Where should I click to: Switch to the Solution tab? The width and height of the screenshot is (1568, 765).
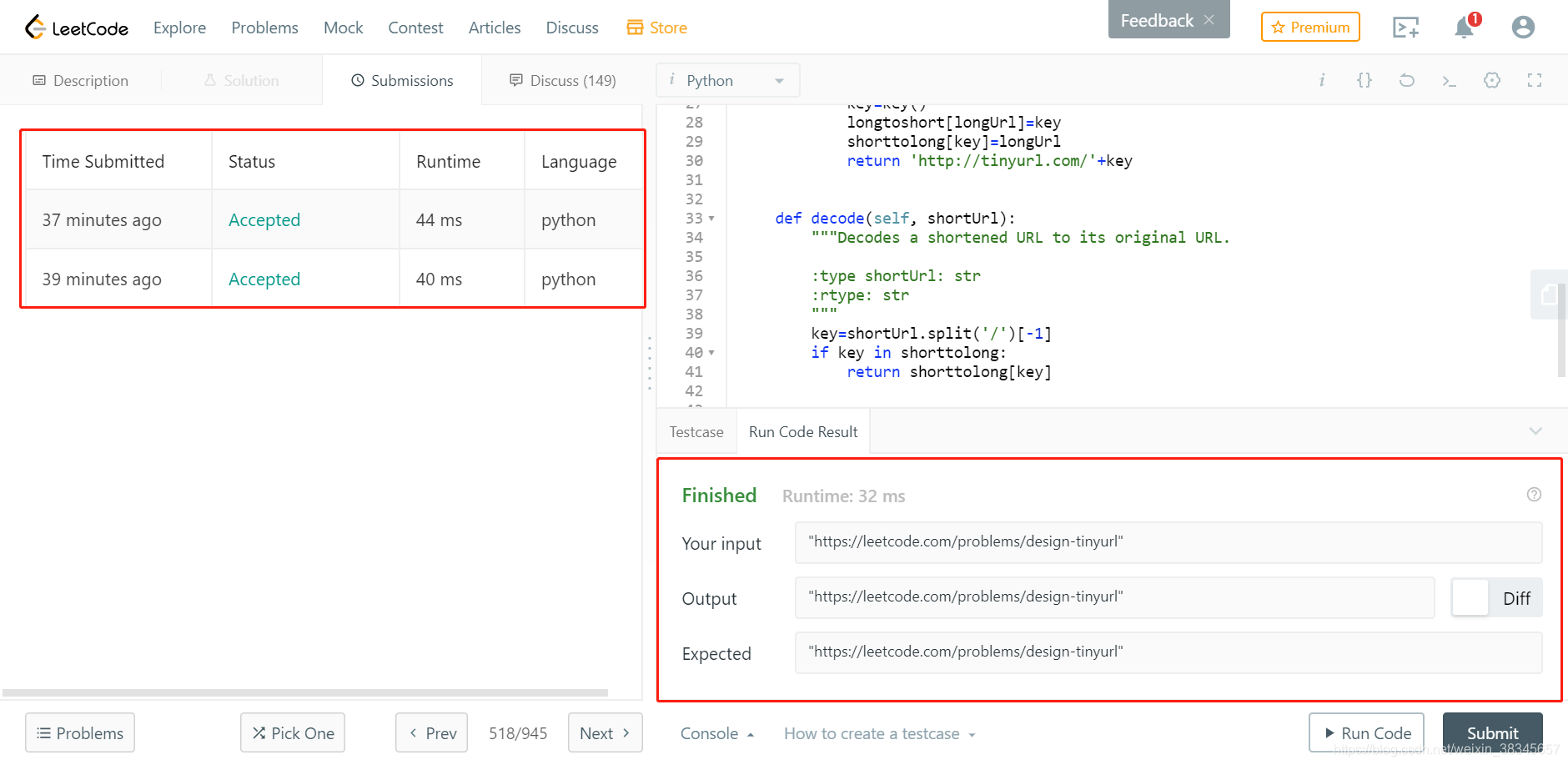coord(242,80)
